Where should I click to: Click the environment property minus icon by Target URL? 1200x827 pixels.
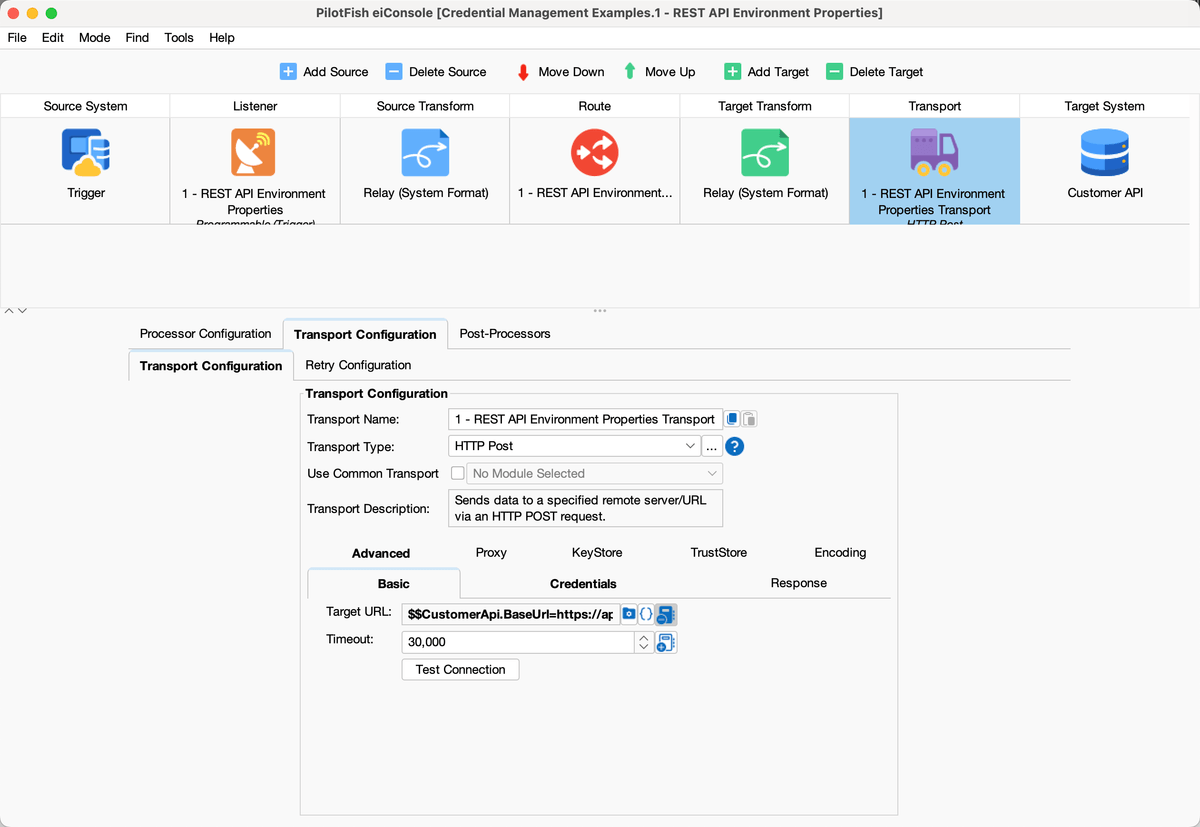tap(666, 614)
